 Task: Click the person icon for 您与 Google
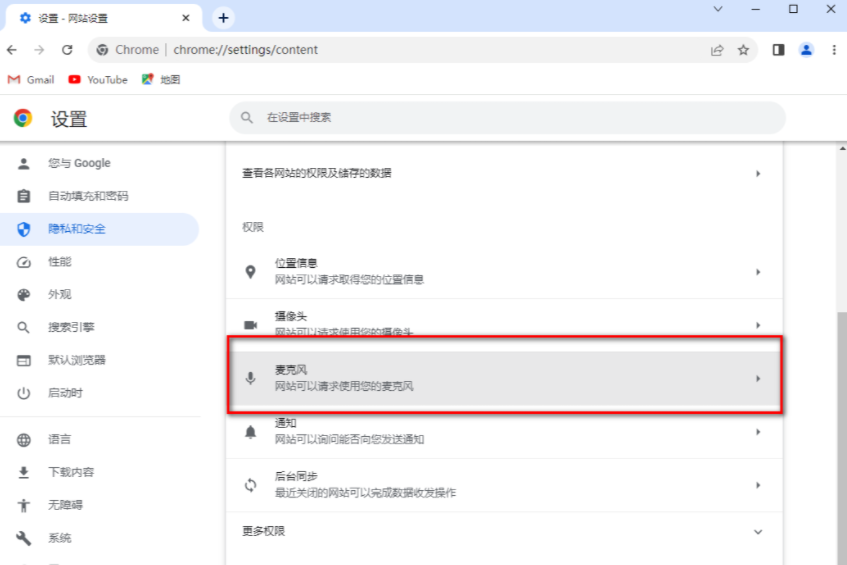[23, 164]
